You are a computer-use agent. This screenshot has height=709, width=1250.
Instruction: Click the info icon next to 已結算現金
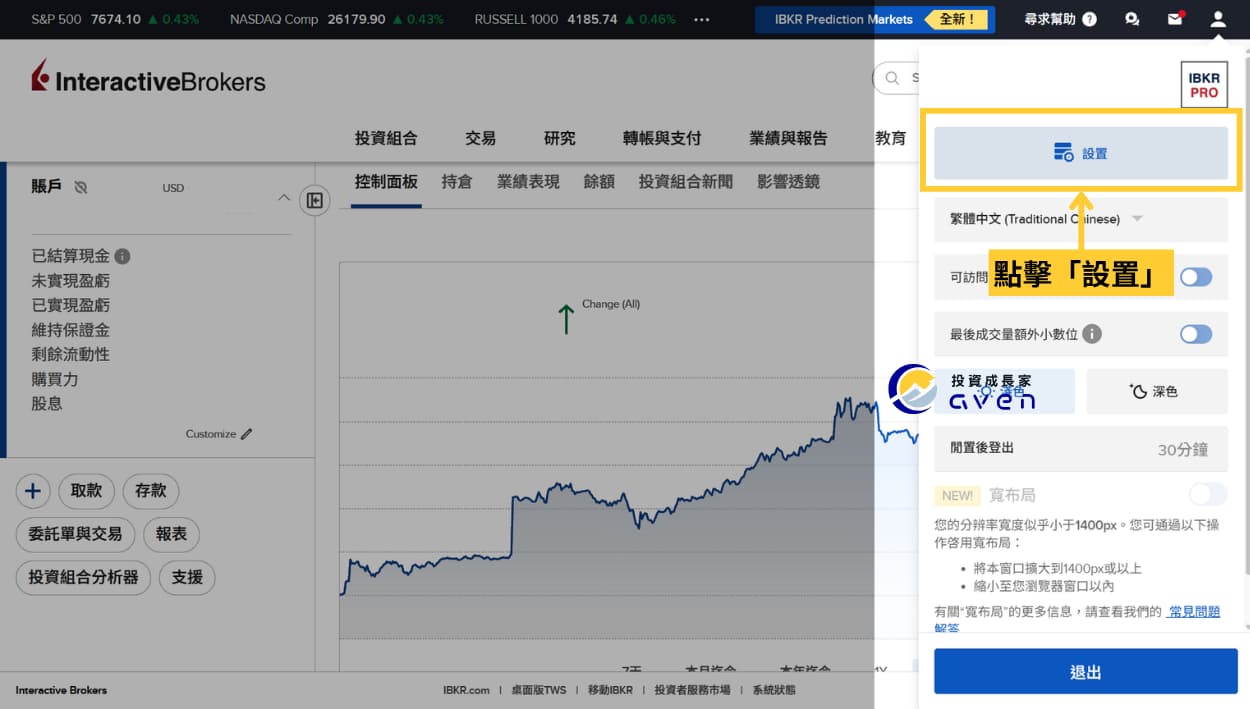click(x=122, y=256)
